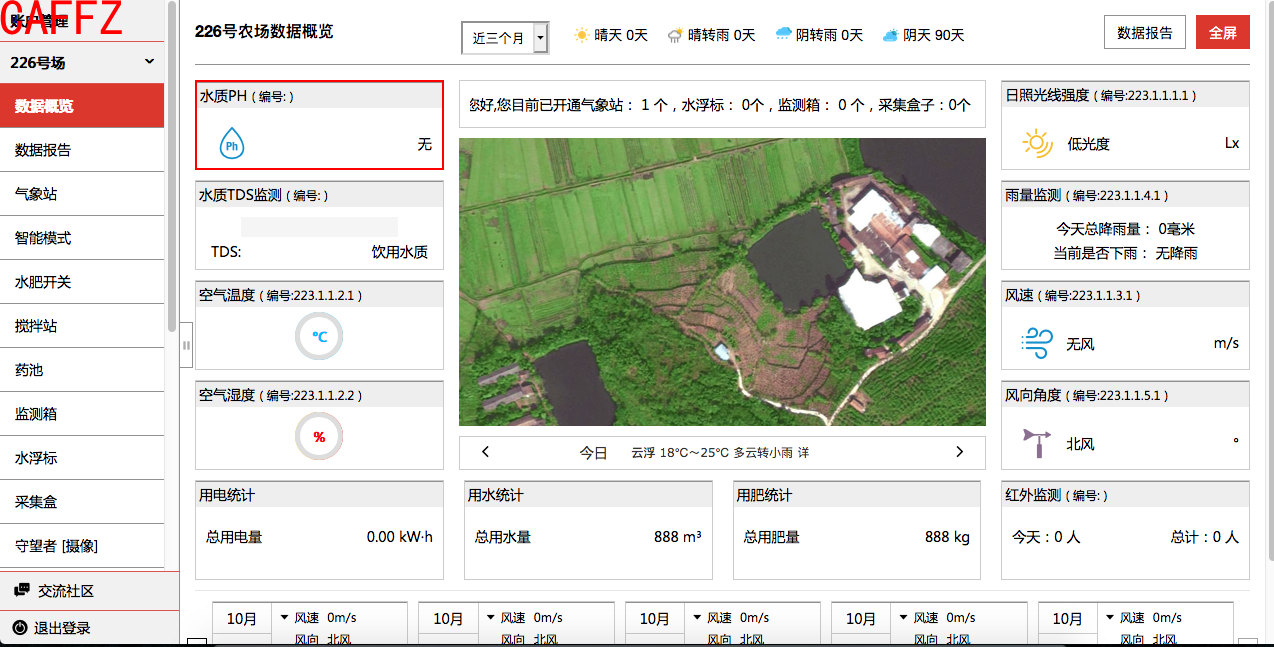Click the farm satellite map image
The height and width of the screenshot is (647, 1274).
coord(722,282)
